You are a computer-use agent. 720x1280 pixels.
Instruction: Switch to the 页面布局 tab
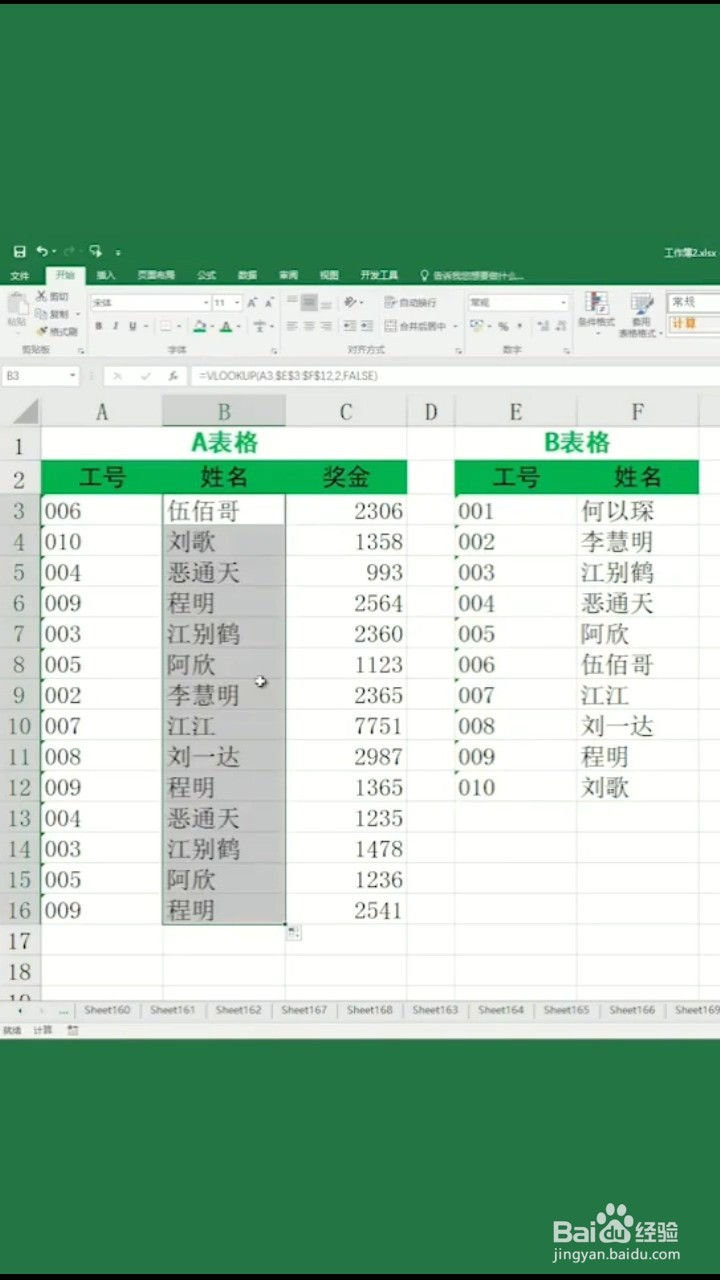(x=156, y=275)
